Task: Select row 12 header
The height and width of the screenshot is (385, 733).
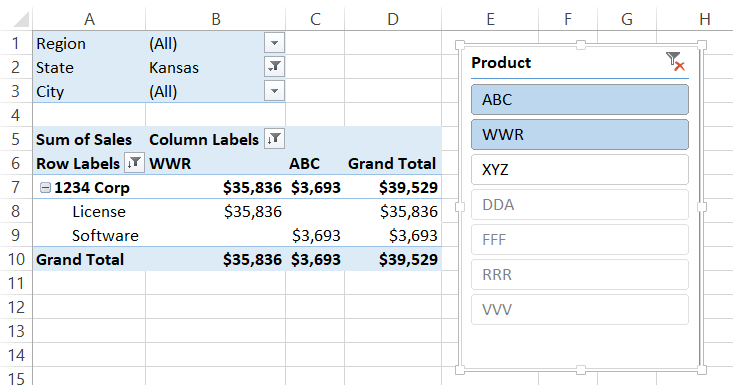Action: tap(16, 307)
